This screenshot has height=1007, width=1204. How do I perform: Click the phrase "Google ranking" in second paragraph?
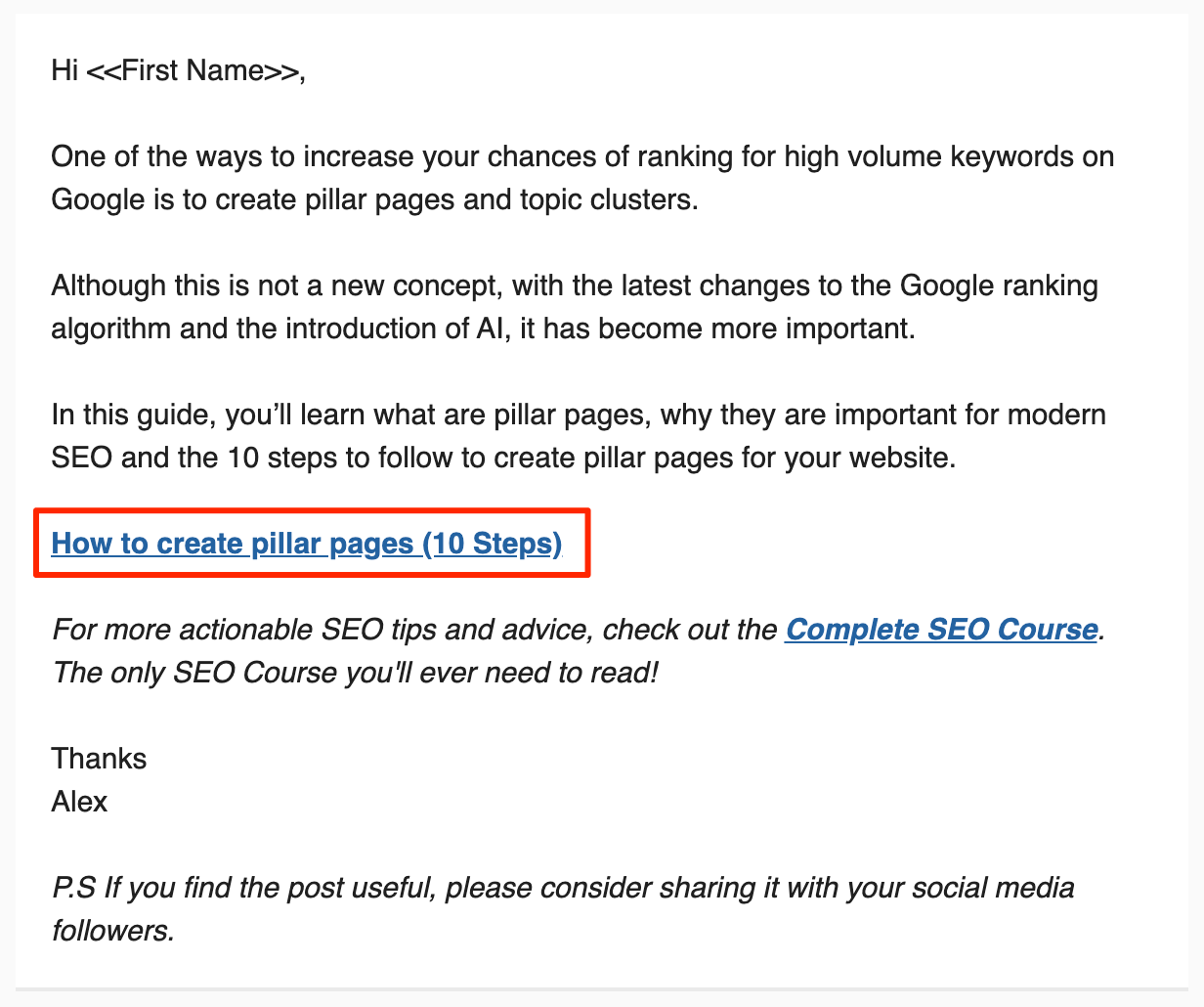(x=998, y=286)
